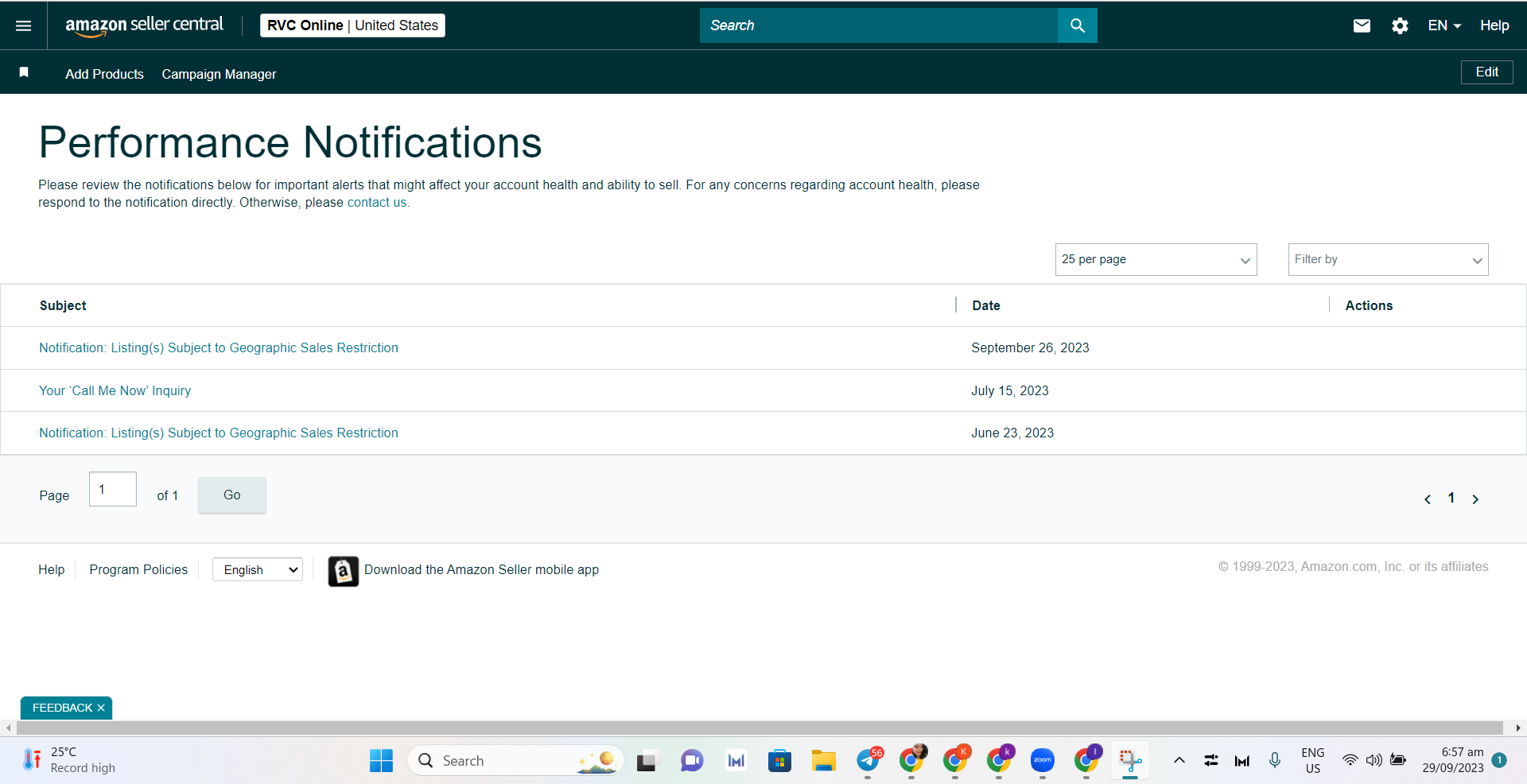
Task: Open the clock showing 6:57 am
Action: [1453, 760]
